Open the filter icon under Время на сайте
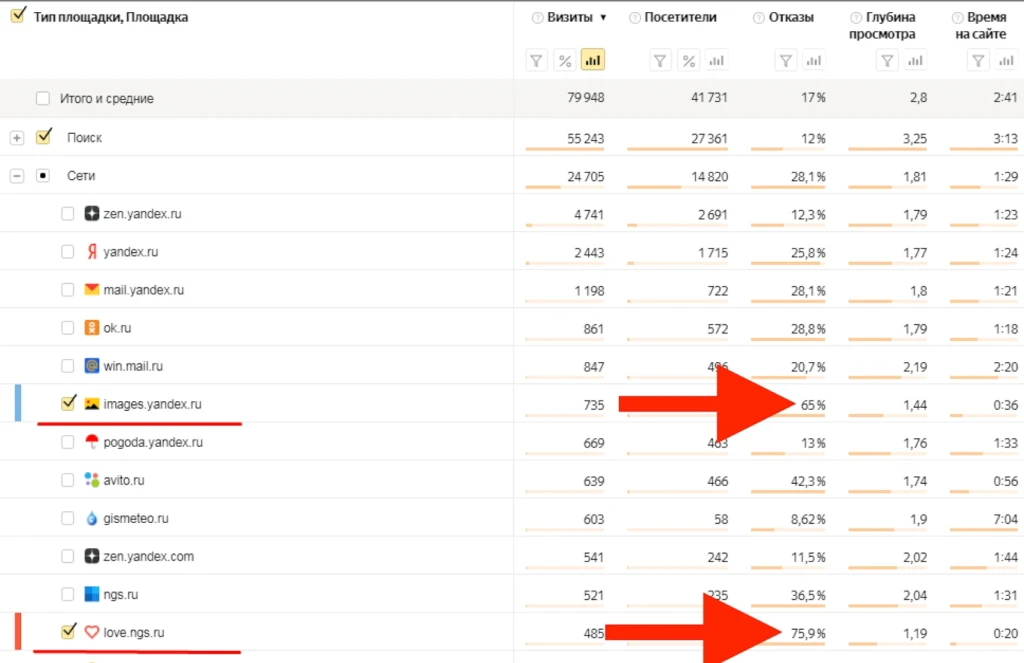Viewport: 1024px width, 663px height. [978, 61]
